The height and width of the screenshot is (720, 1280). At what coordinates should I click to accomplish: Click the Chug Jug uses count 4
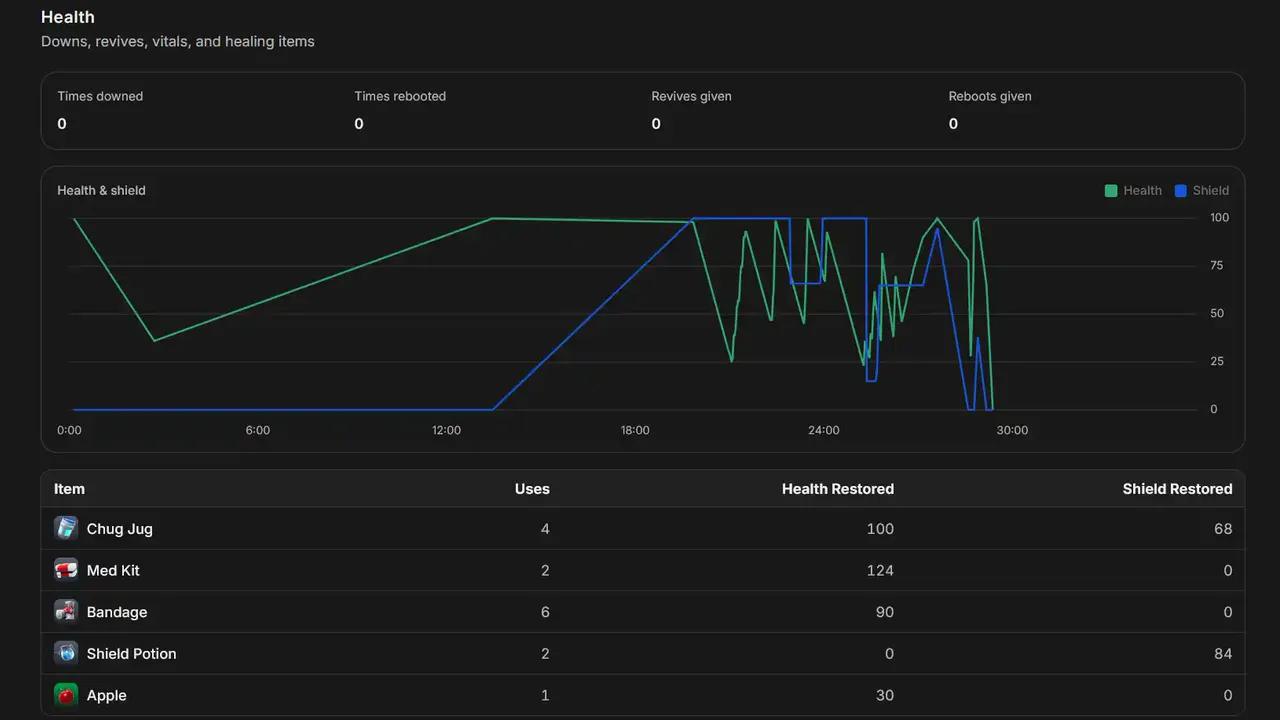click(x=545, y=528)
